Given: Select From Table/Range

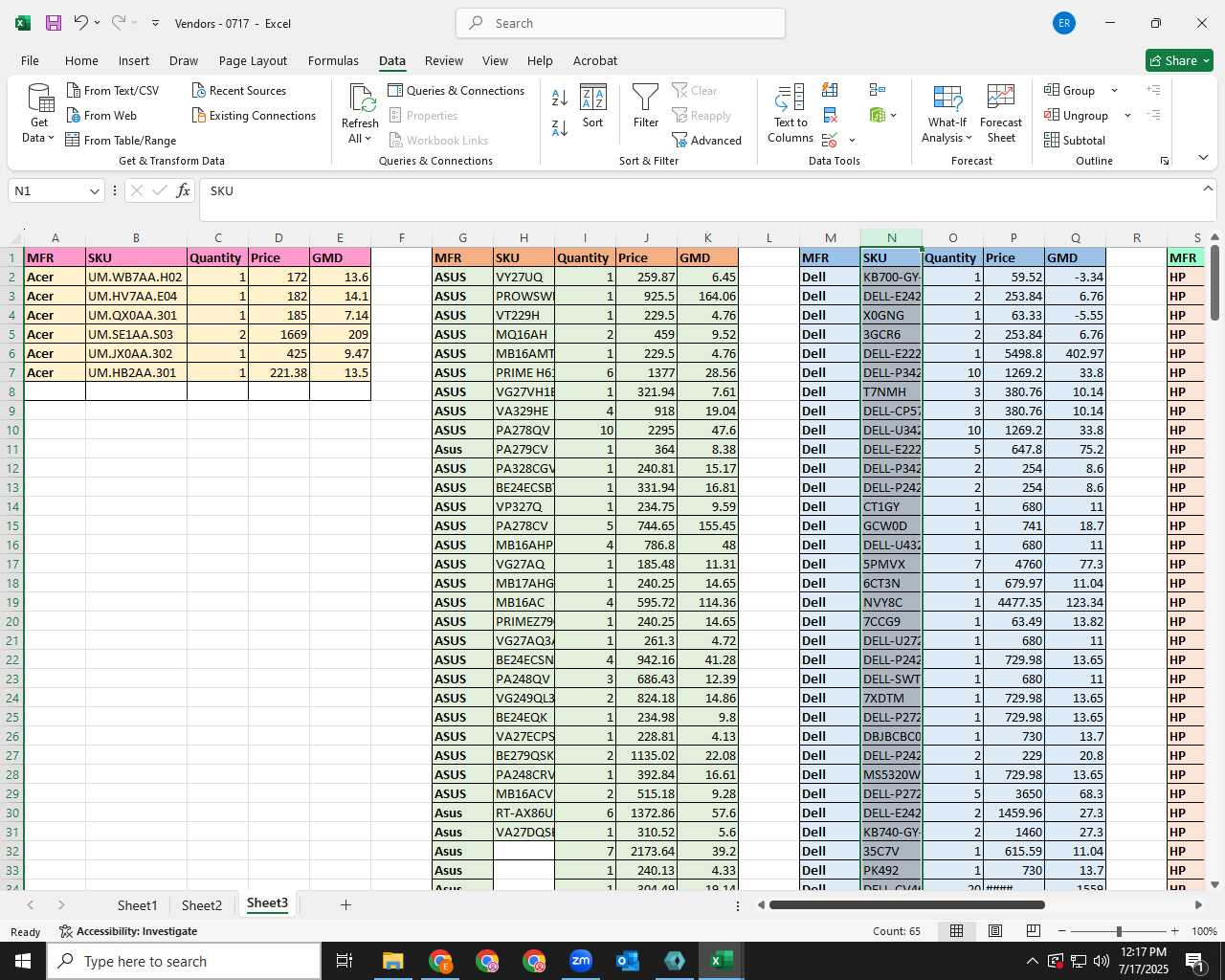Looking at the screenshot, I should tap(122, 140).
